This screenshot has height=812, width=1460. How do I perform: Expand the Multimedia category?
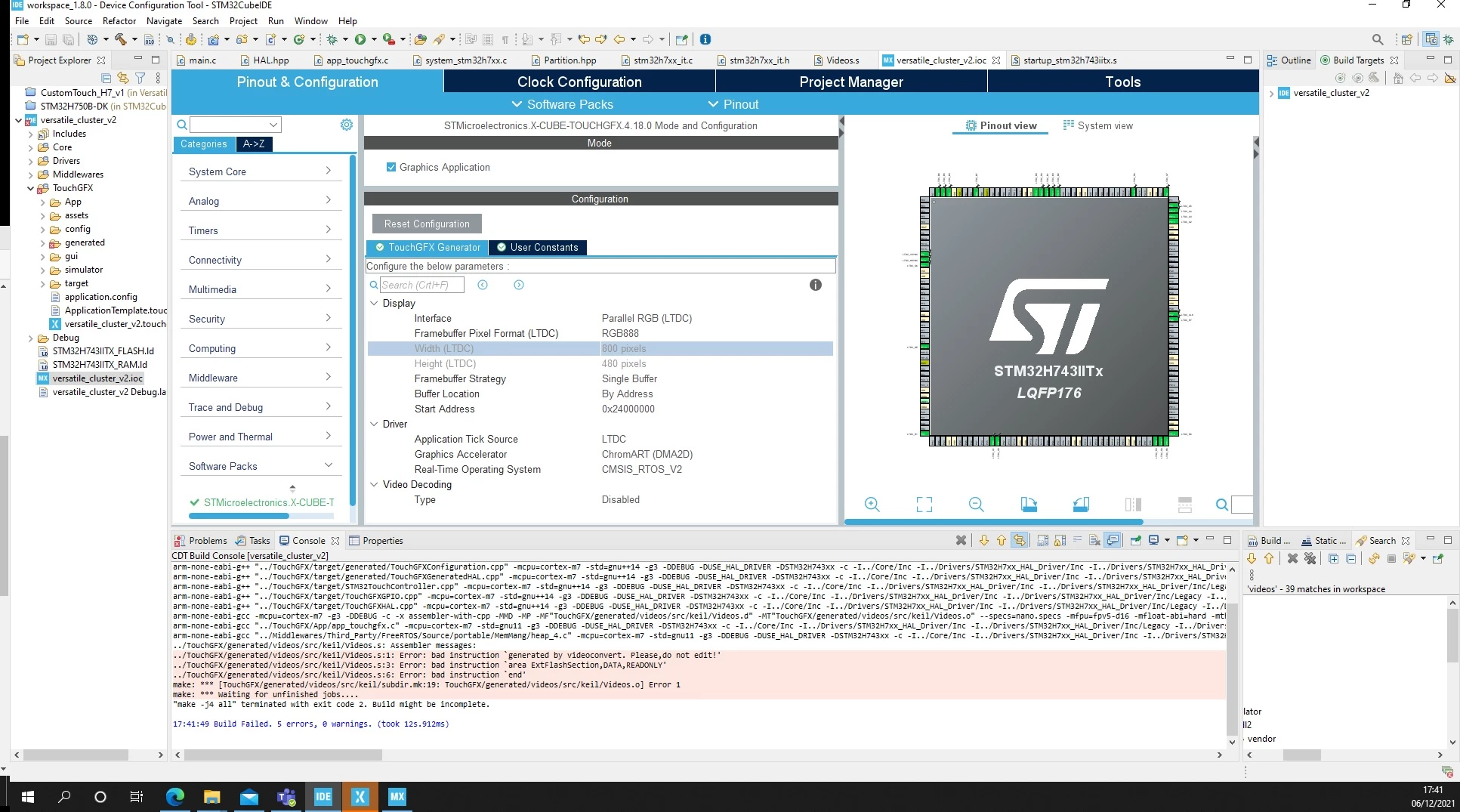pyautogui.click(x=260, y=289)
